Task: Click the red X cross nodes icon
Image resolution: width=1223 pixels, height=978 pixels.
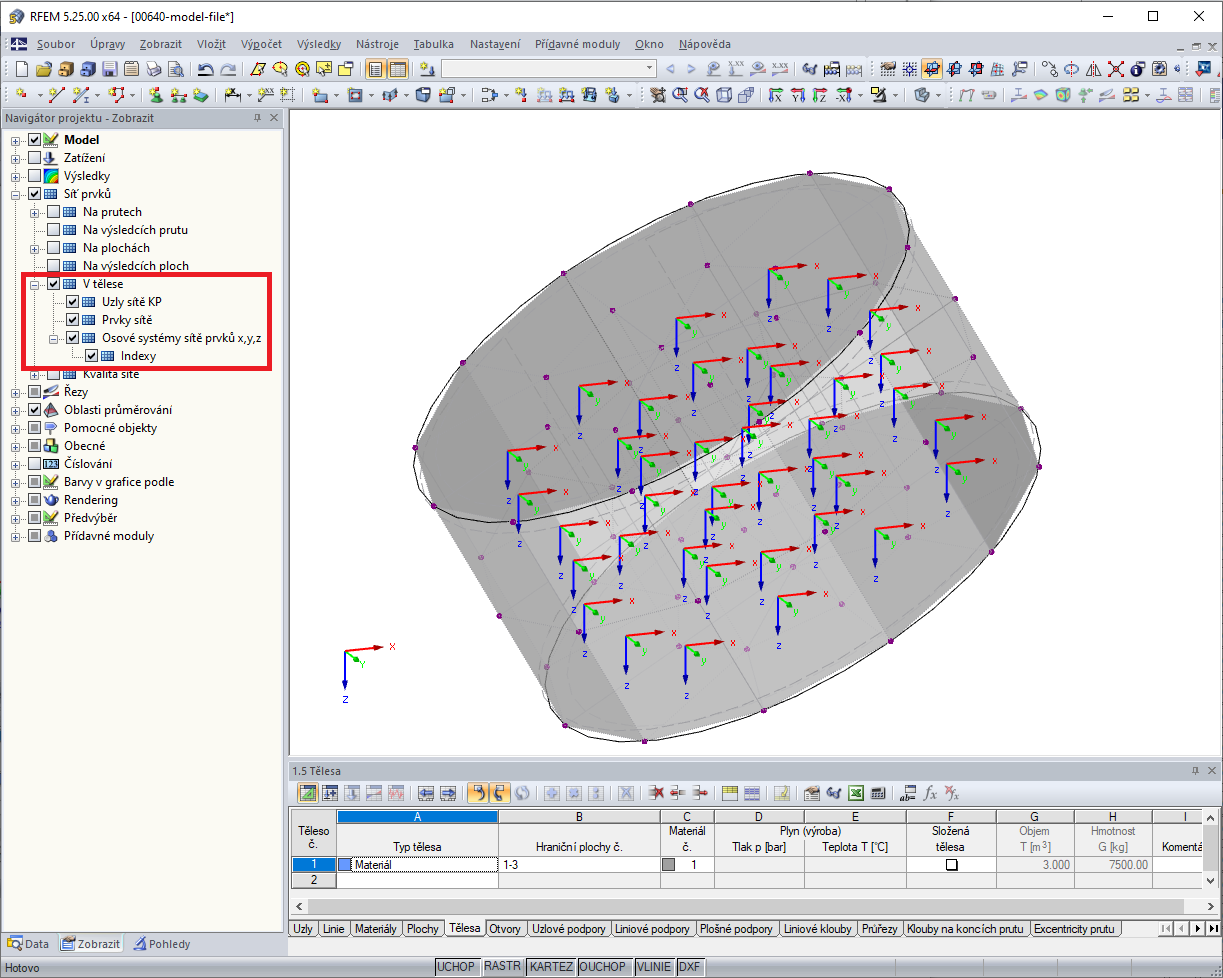Action: [1116, 69]
